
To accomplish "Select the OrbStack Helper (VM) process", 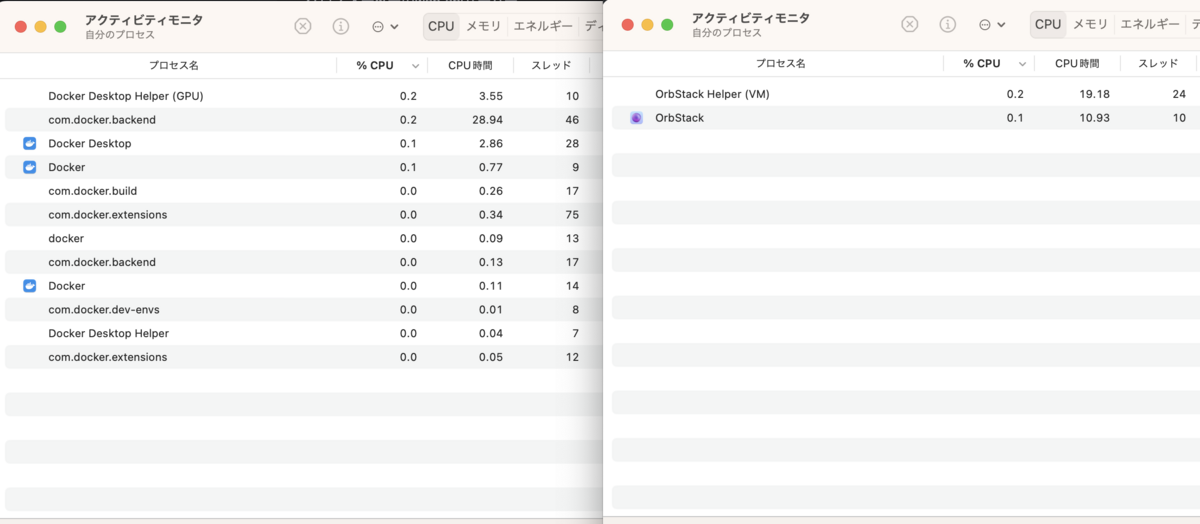I will (712, 94).
